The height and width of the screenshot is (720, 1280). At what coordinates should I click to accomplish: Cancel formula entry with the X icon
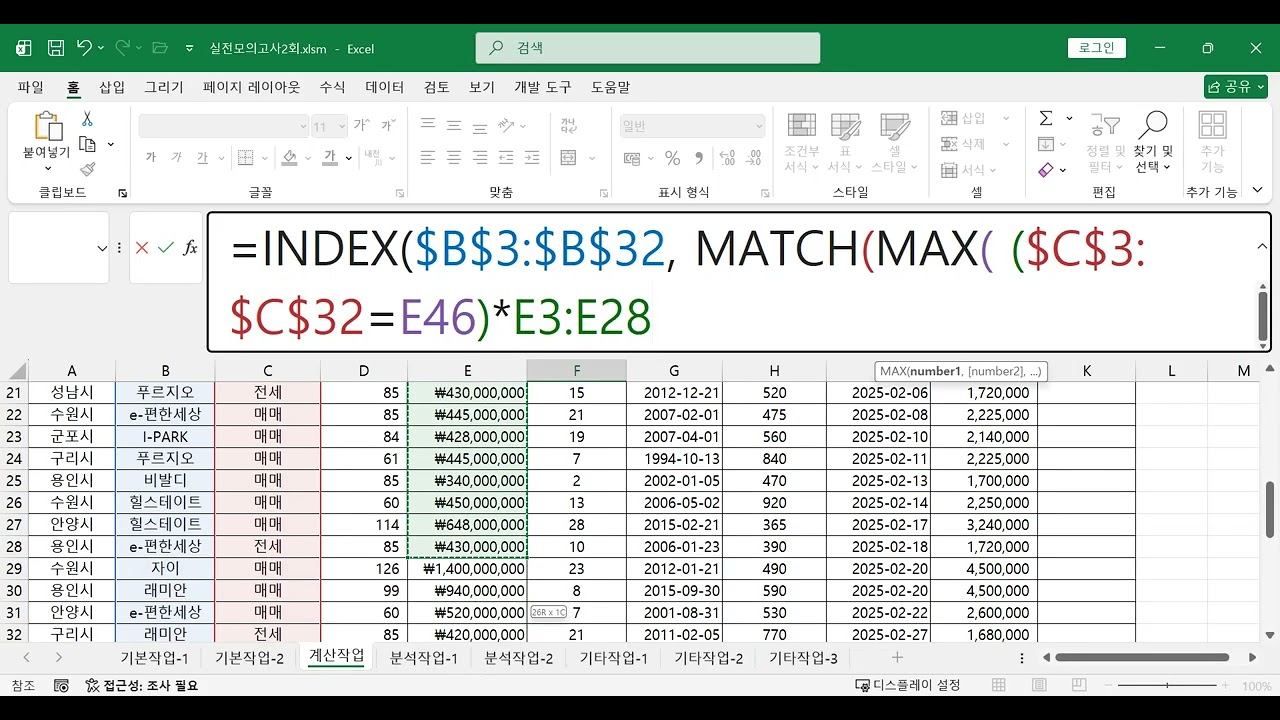(141, 247)
